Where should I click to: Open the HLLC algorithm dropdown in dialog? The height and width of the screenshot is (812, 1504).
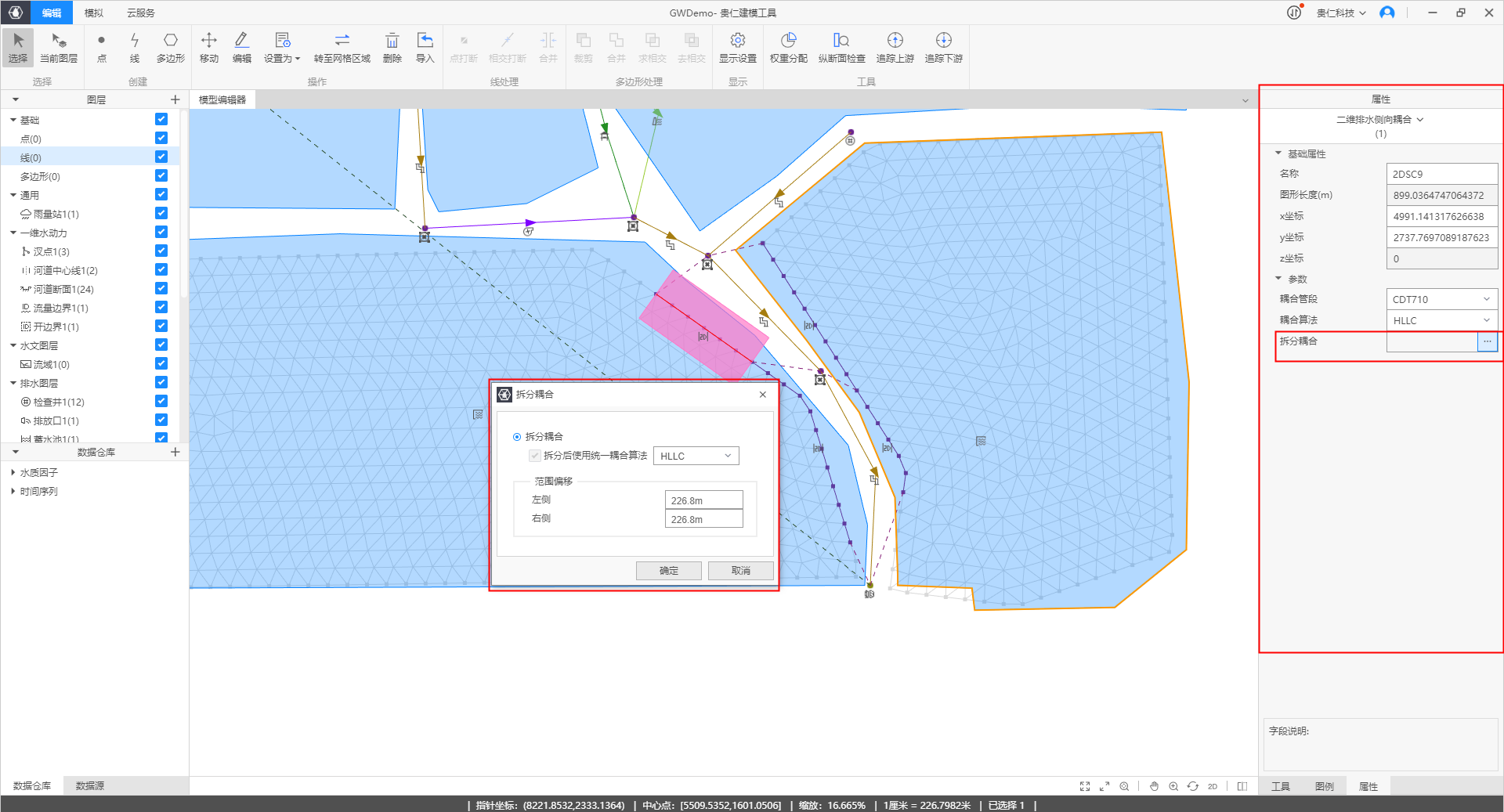pyautogui.click(x=696, y=456)
